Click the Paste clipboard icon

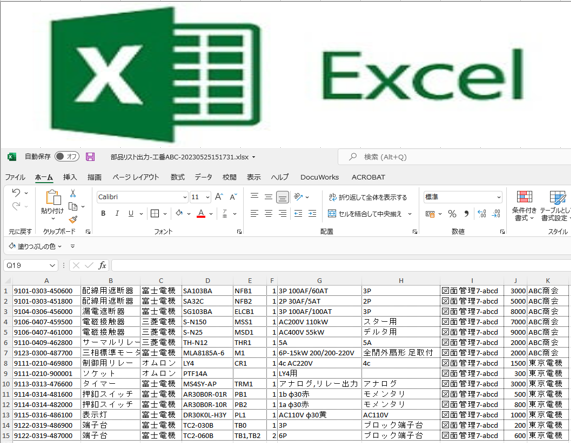tap(53, 197)
